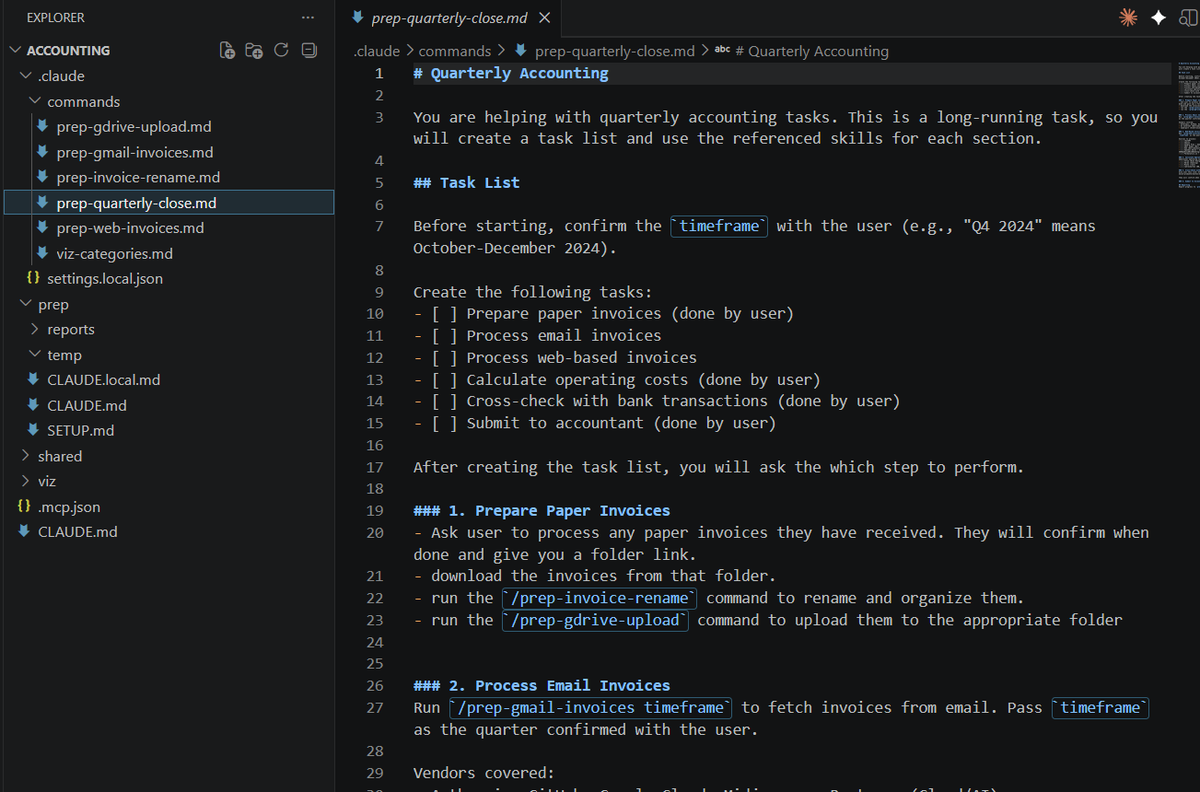The width and height of the screenshot is (1200, 792).
Task: Click 'Calculate operating costs' task line
Action: 617,380
